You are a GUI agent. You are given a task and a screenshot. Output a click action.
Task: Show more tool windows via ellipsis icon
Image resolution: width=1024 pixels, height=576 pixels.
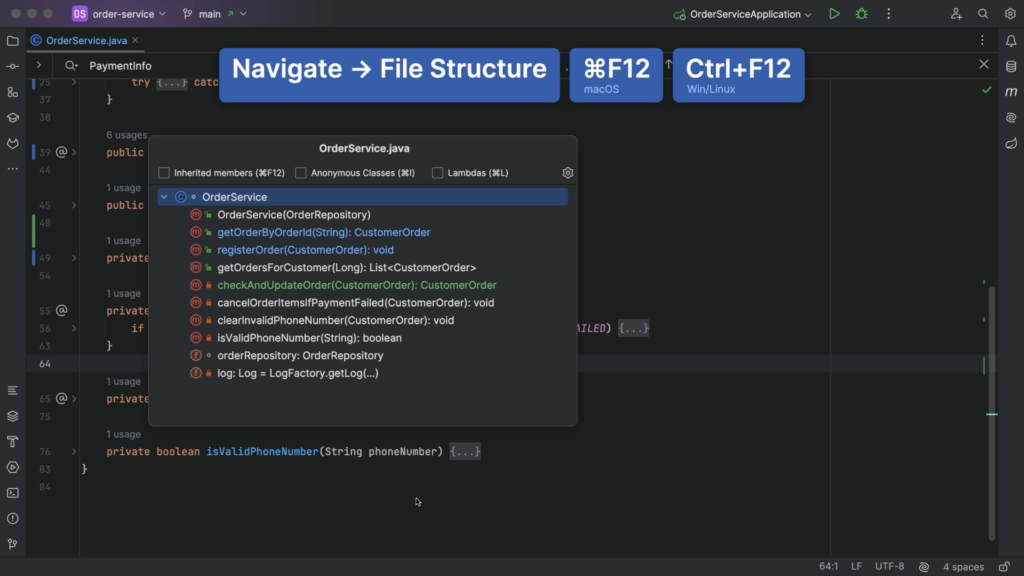pos(12,169)
